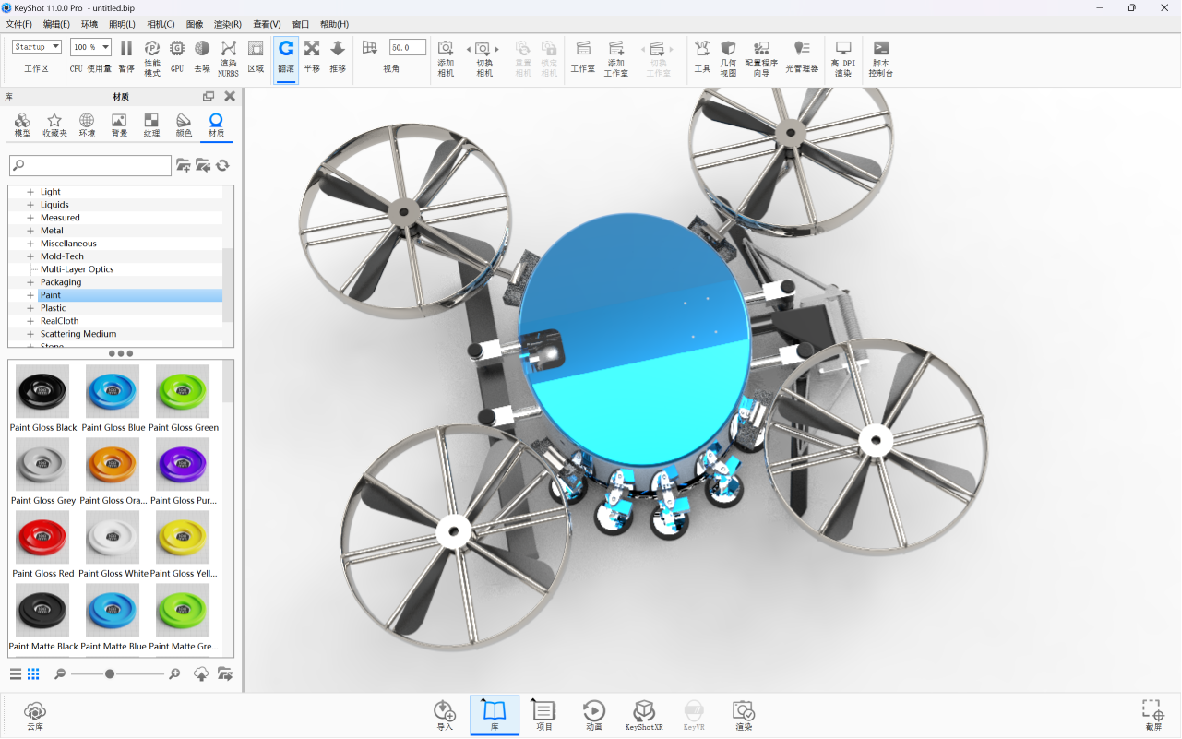Open the 渲染 render button in bottom bar
Viewport: 1182px width, 739px height.
coord(743,714)
